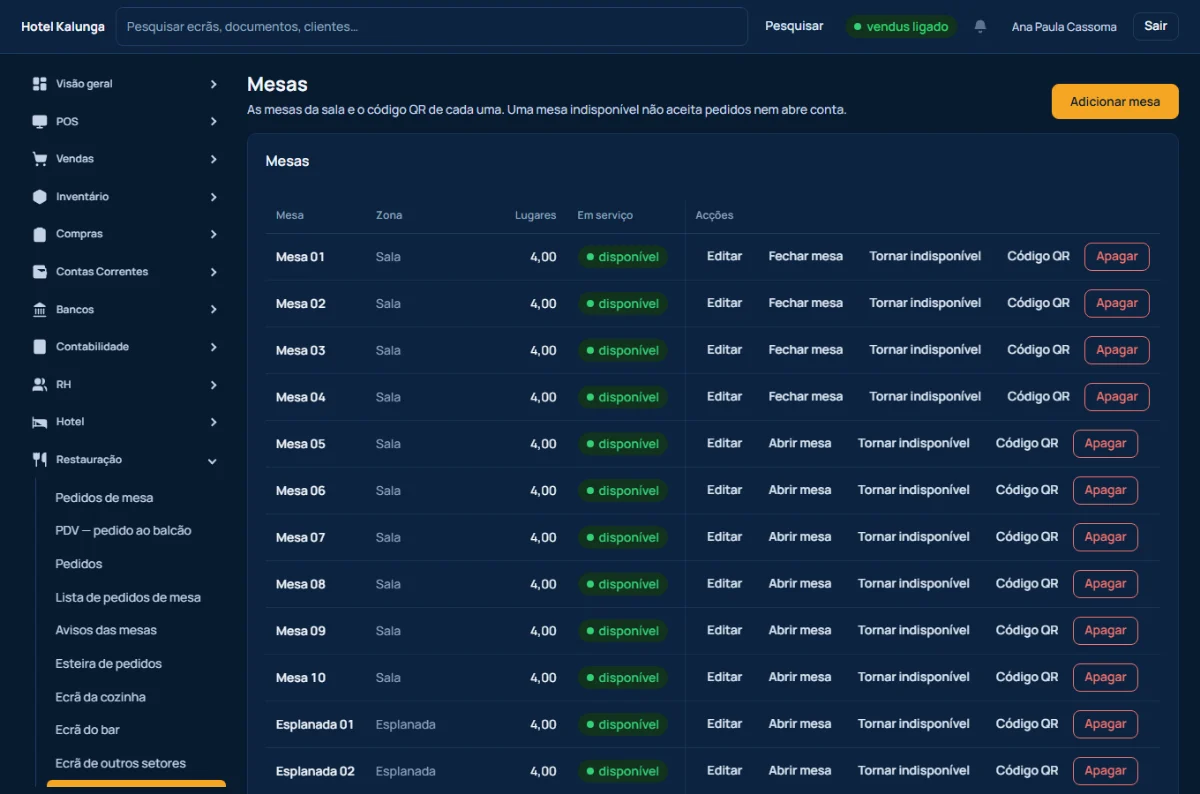The image size is (1200, 794).
Task: Collapse the Restauração section chevron
Action: 212,460
